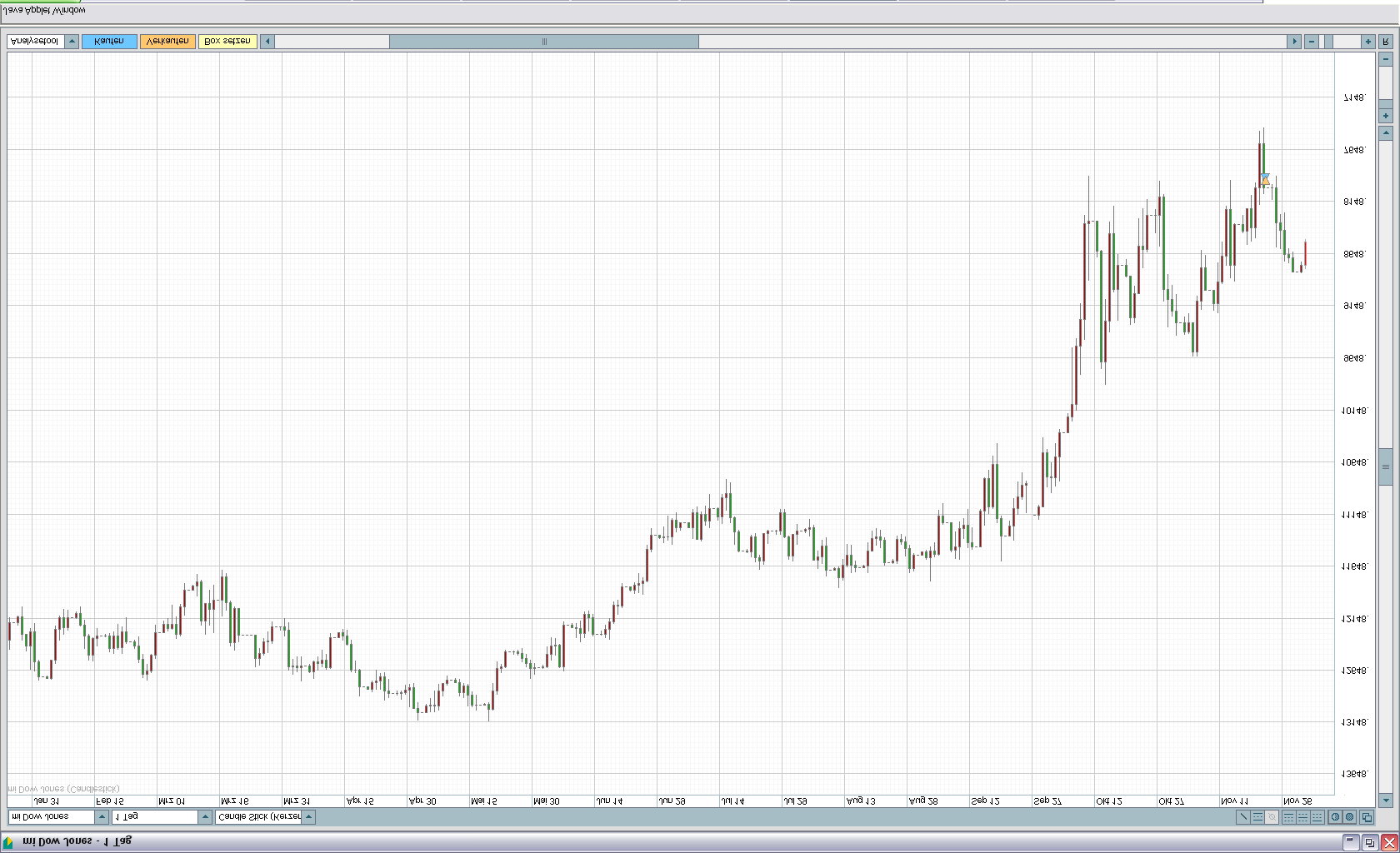Open the Candle Stick chart type dropdown
The width and height of the screenshot is (1400, 853).
coord(308,817)
